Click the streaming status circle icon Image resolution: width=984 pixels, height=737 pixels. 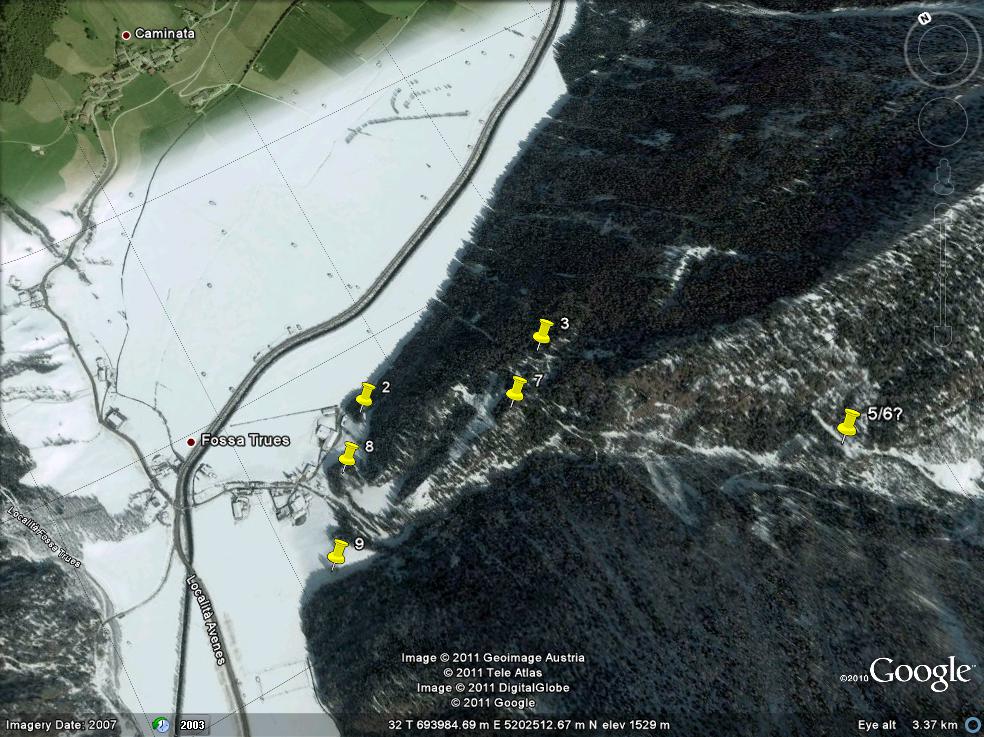tap(971, 725)
